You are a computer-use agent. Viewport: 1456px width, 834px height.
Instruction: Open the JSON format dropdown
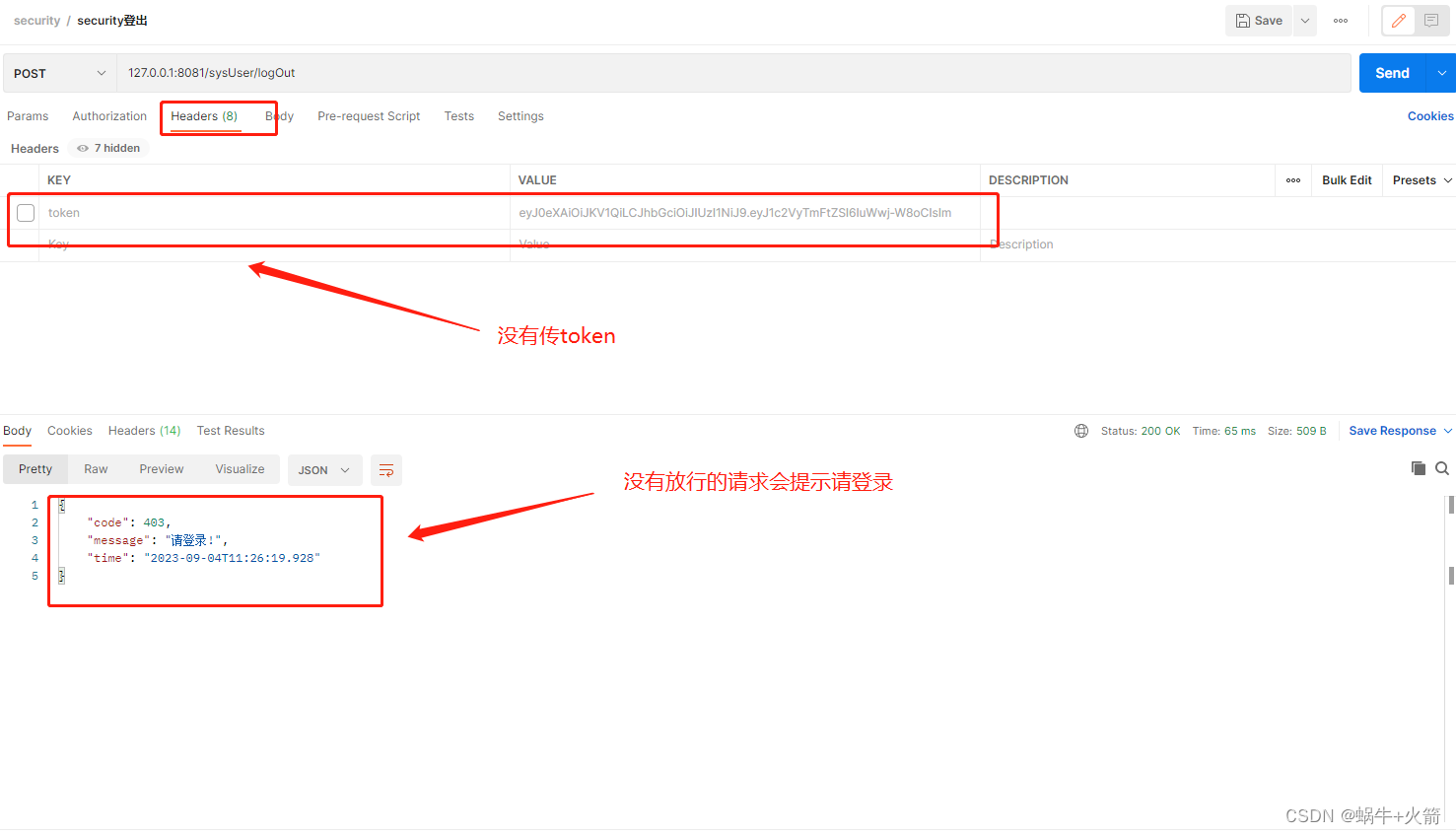[x=325, y=470]
